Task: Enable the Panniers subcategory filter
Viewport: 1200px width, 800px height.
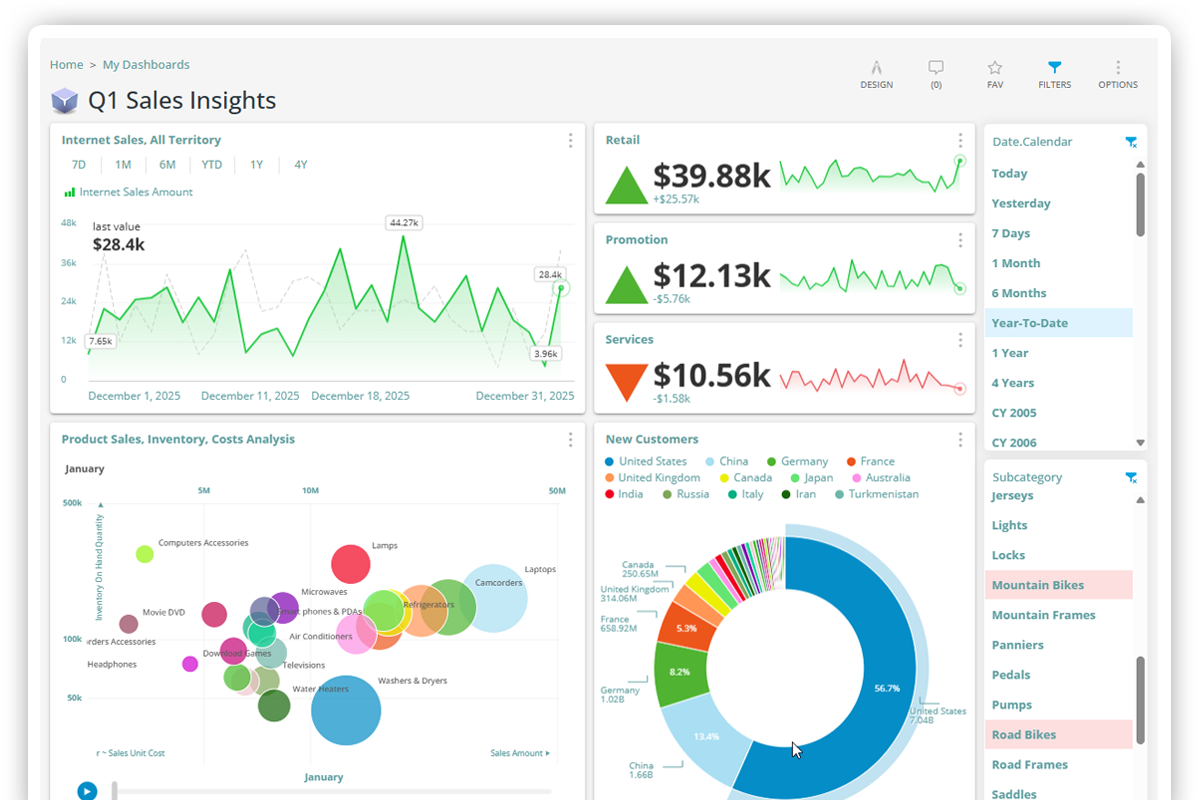Action: [x=1017, y=644]
